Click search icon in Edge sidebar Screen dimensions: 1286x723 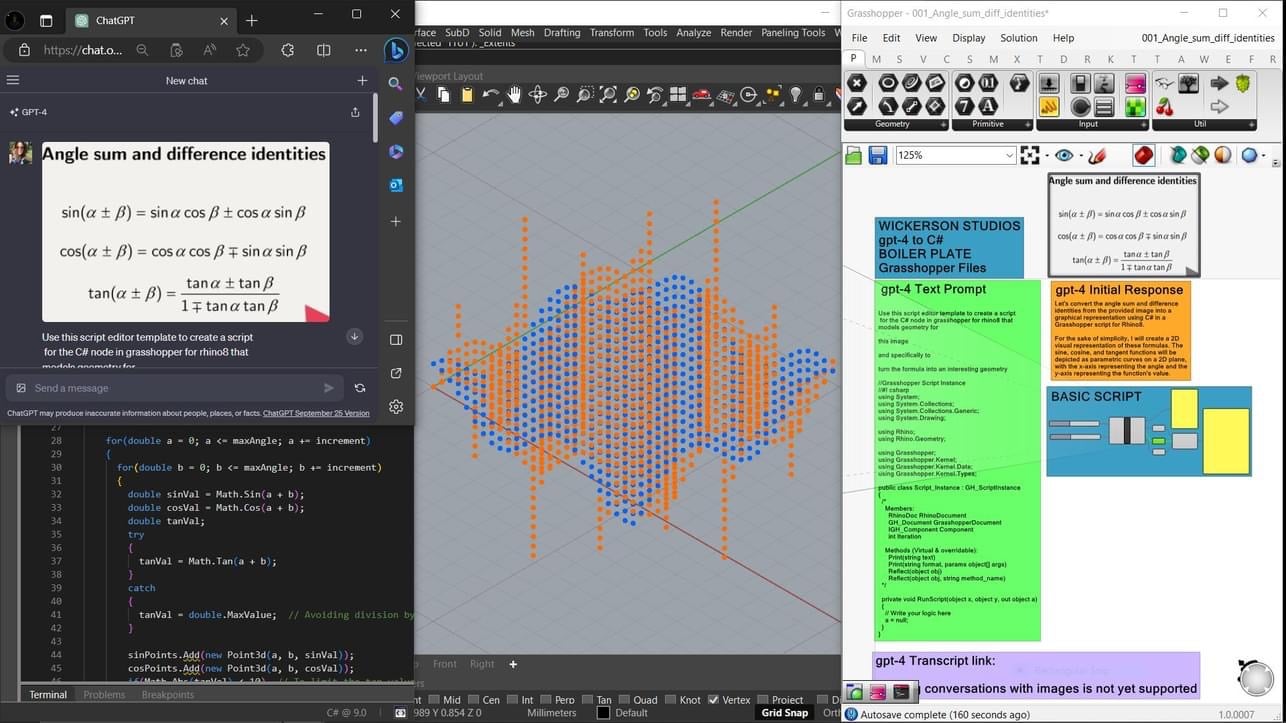[x=396, y=84]
